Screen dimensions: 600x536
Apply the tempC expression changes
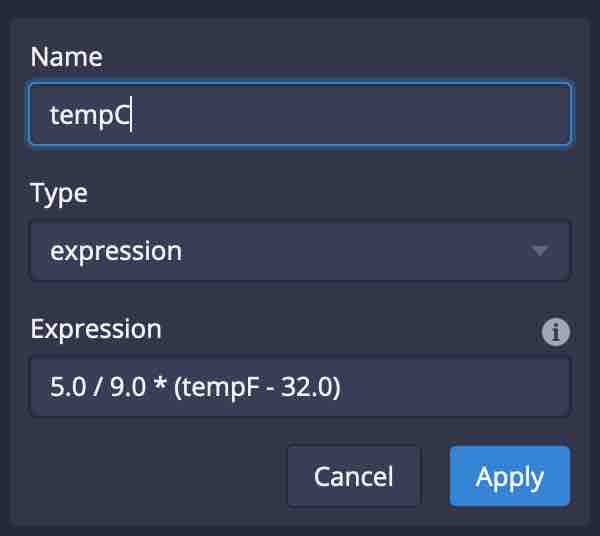click(510, 477)
